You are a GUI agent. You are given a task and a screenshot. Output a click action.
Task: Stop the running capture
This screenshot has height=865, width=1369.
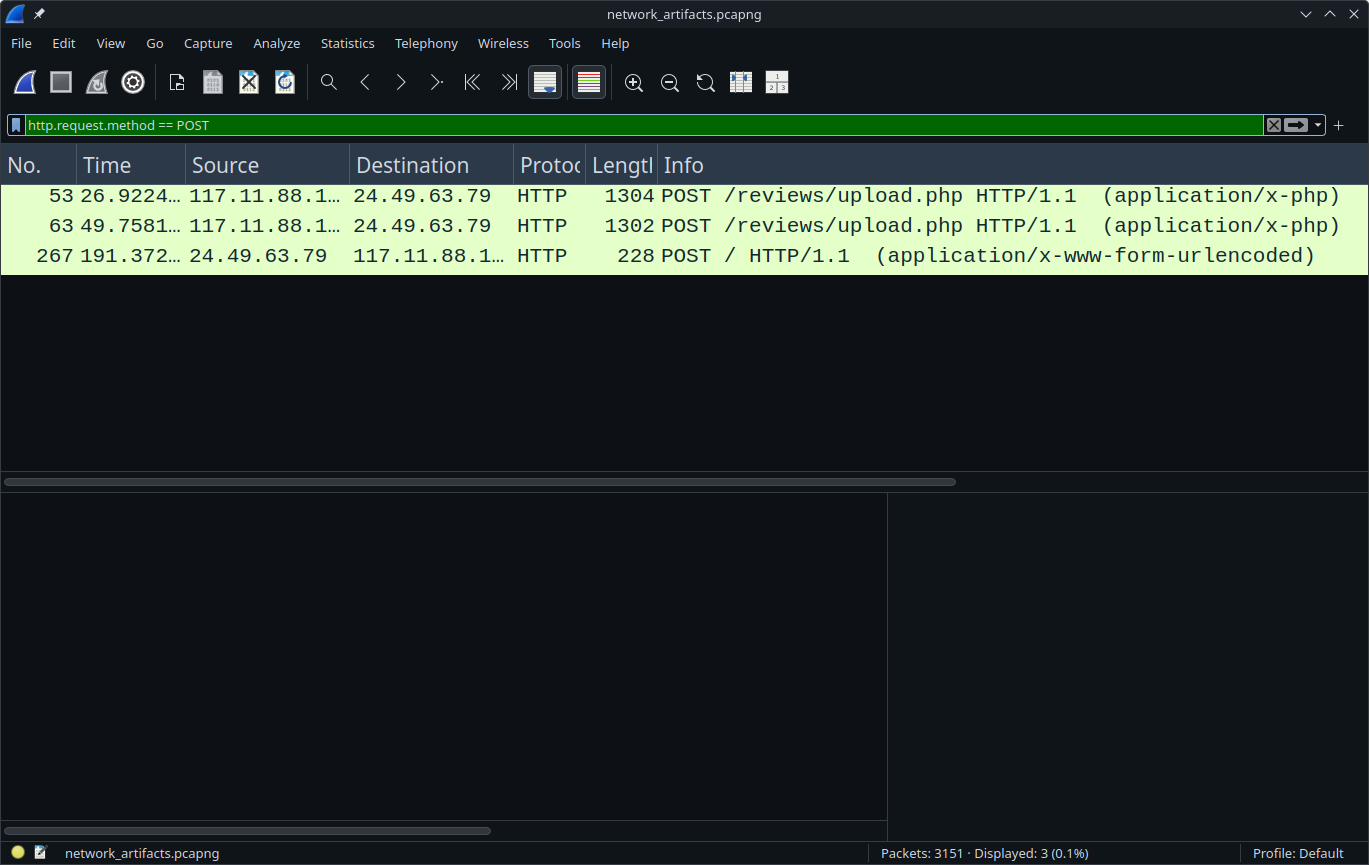pyautogui.click(x=61, y=83)
